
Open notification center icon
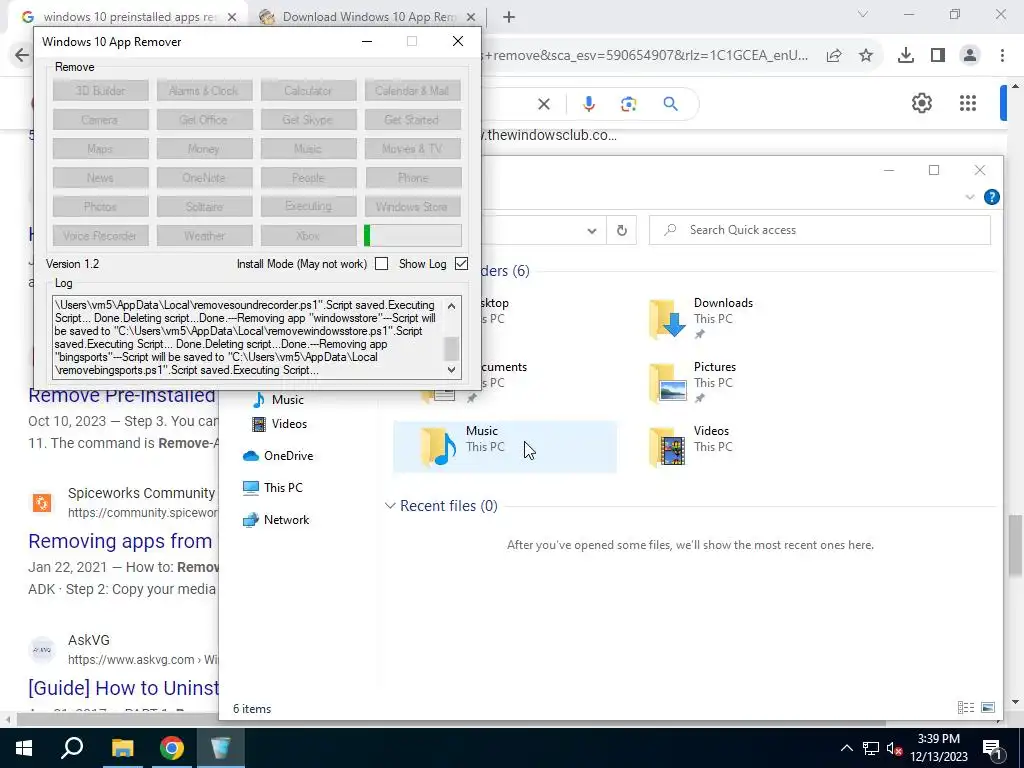(x=991, y=748)
